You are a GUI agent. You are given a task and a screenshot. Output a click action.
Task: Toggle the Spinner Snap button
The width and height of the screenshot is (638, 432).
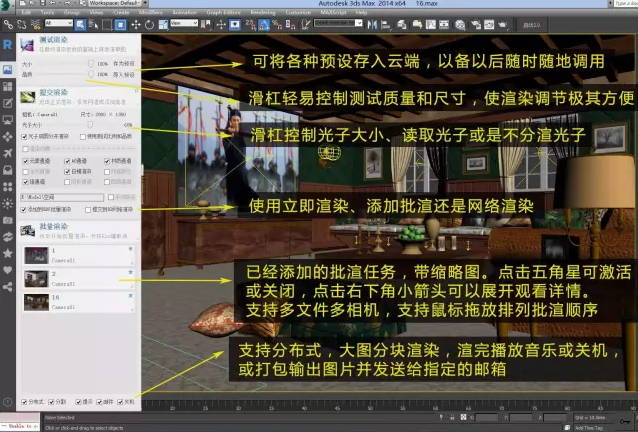click(291, 25)
